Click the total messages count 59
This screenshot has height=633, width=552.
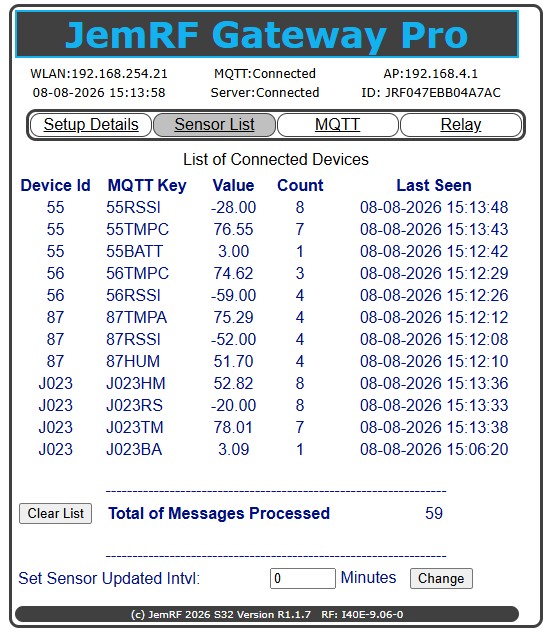(x=434, y=514)
